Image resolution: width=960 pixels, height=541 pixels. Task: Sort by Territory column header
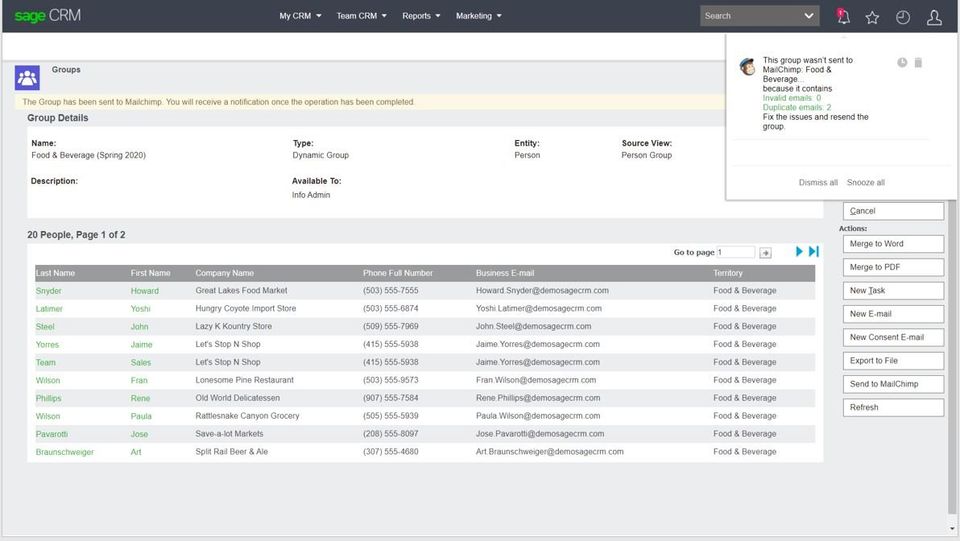pyautogui.click(x=727, y=273)
